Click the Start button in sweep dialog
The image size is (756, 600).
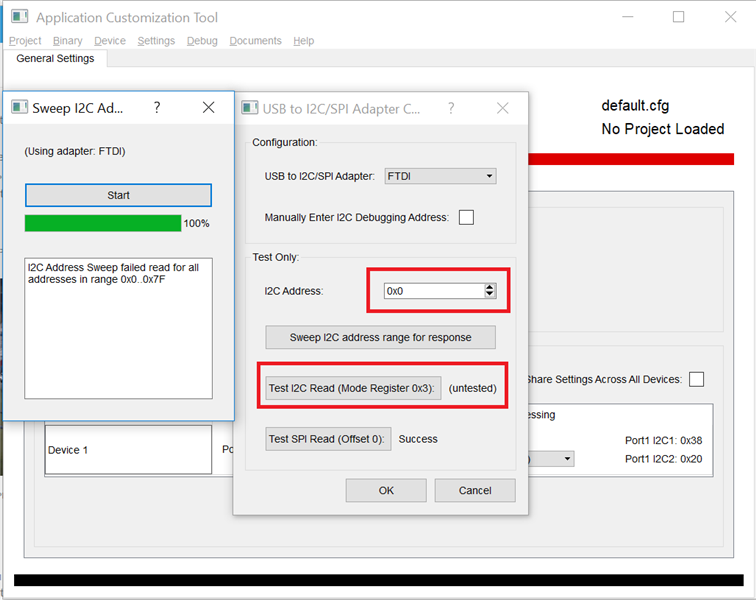[118, 195]
